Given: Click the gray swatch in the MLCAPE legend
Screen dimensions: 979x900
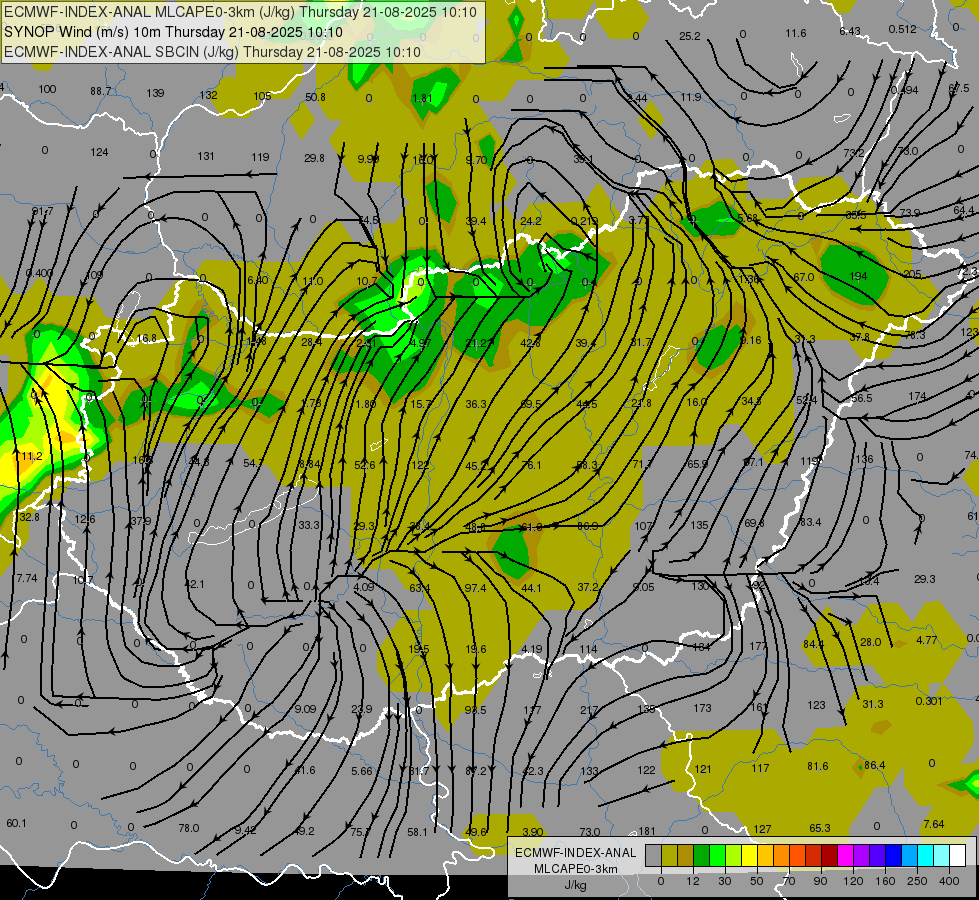Looking at the screenshot, I should coord(653,856).
